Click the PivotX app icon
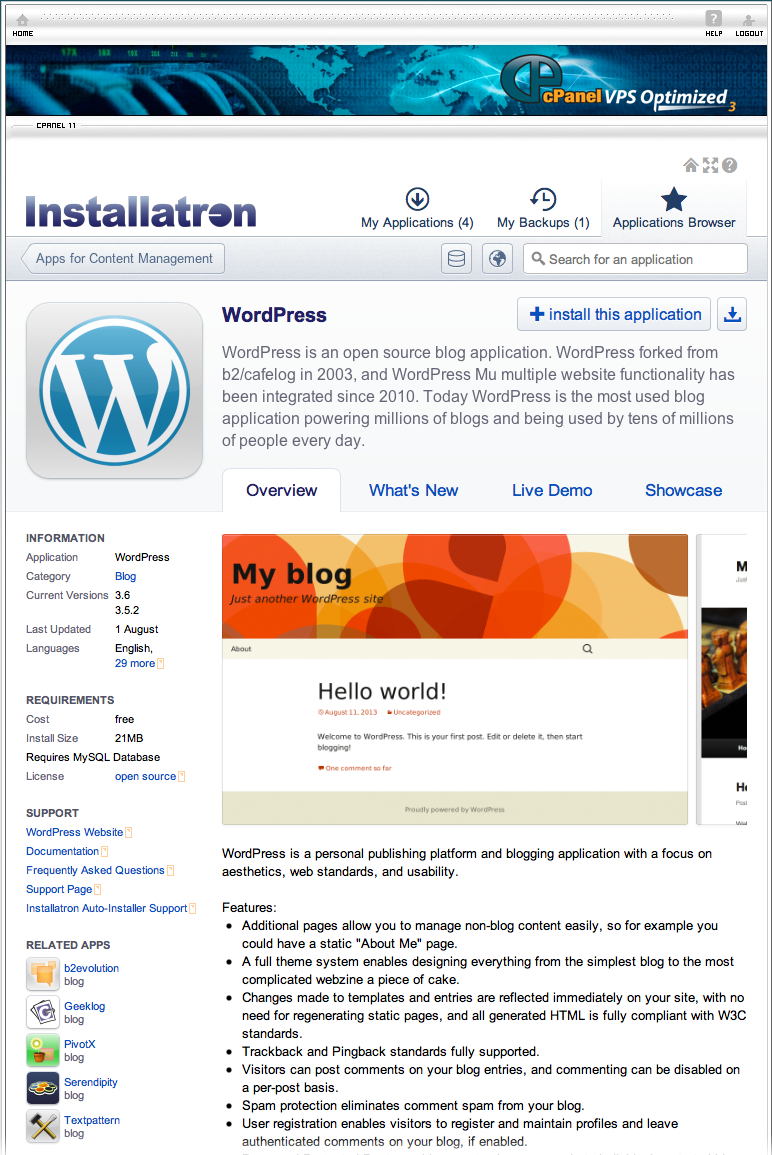This screenshot has width=772, height=1155. pyautogui.click(x=43, y=1050)
